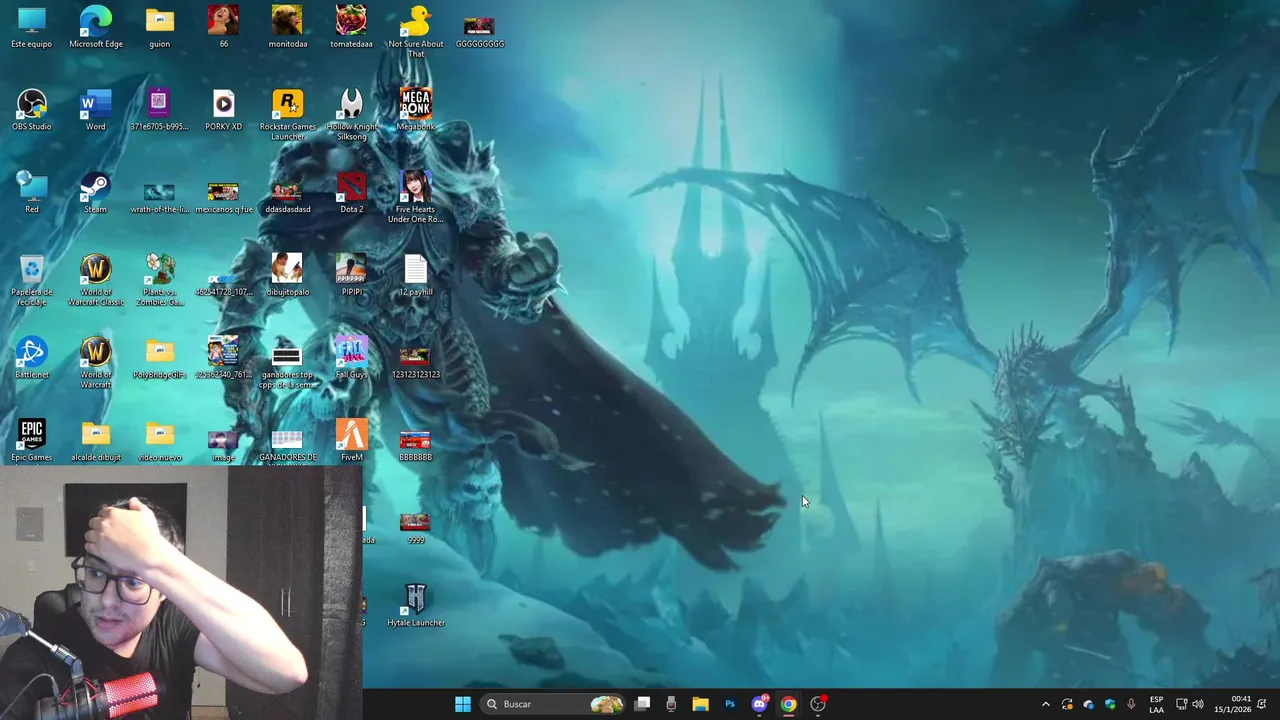The height and width of the screenshot is (720, 1280).
Task: Select the 525362340_761 image file
Action: pos(223,358)
